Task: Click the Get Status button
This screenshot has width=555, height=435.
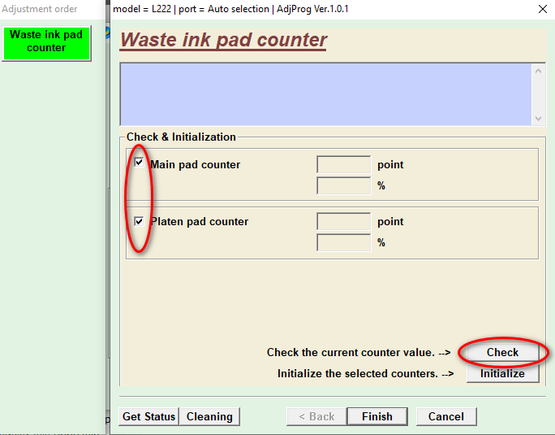Action: 149,416
